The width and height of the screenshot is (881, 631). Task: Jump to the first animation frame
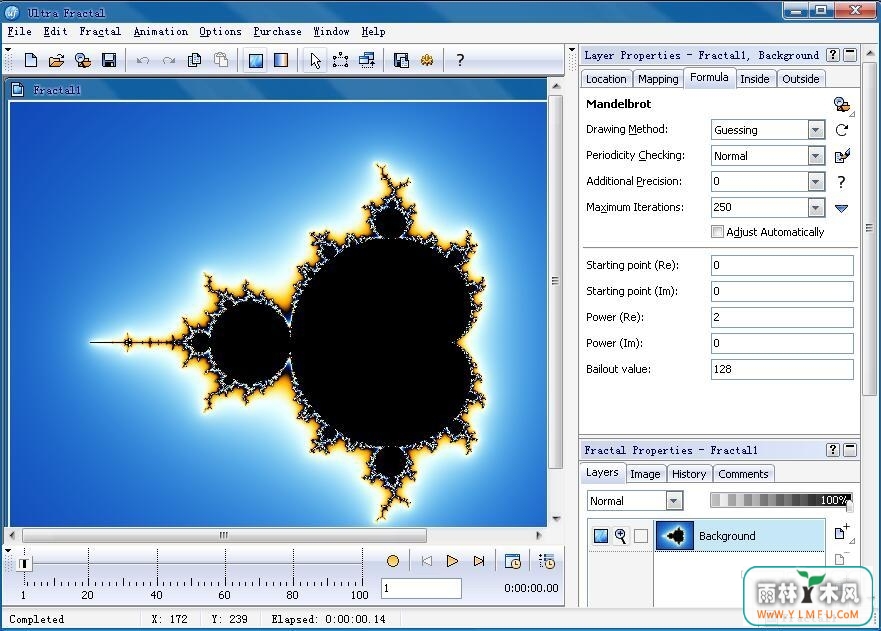(x=426, y=561)
